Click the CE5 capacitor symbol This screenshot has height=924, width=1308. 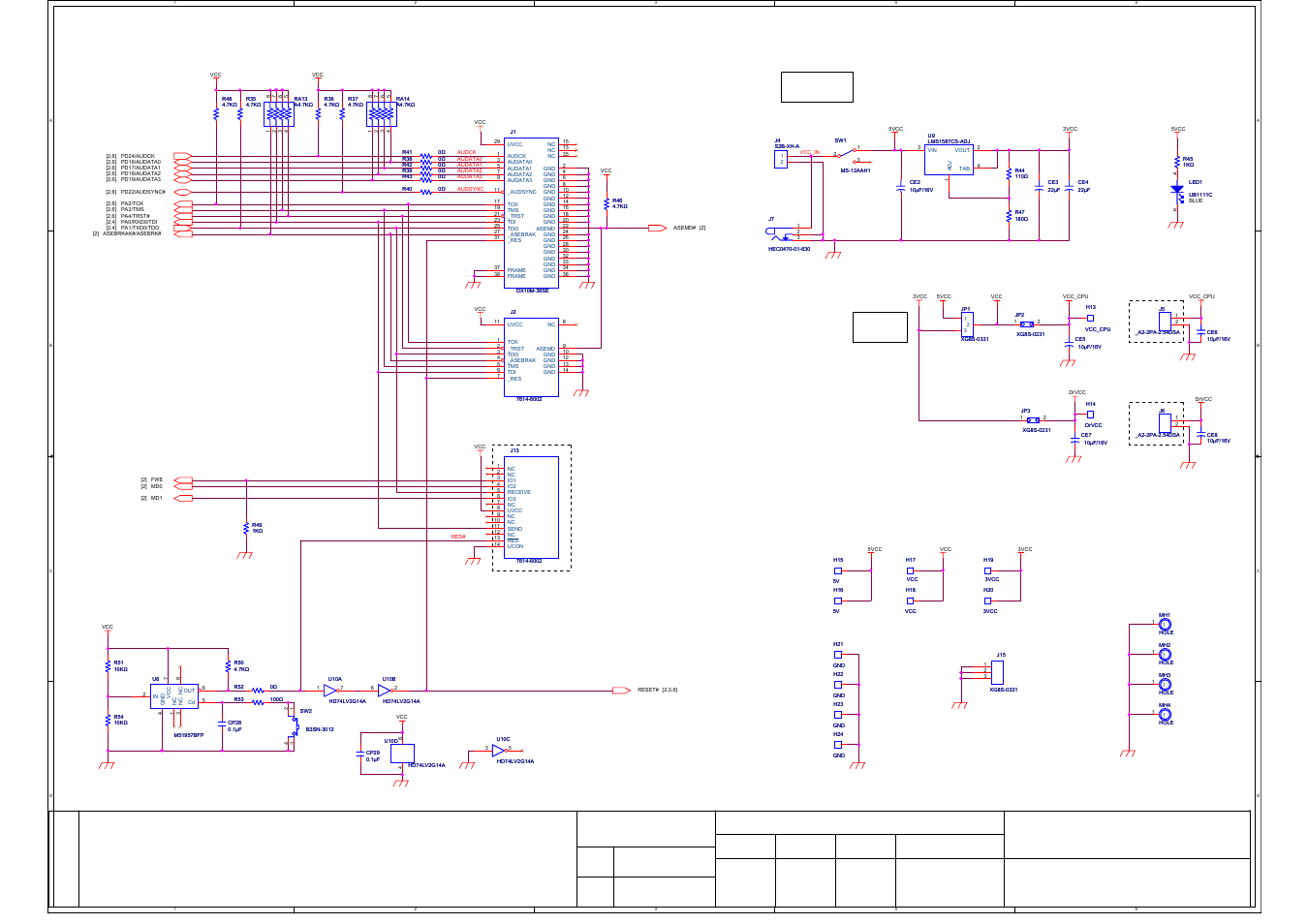[1069, 344]
